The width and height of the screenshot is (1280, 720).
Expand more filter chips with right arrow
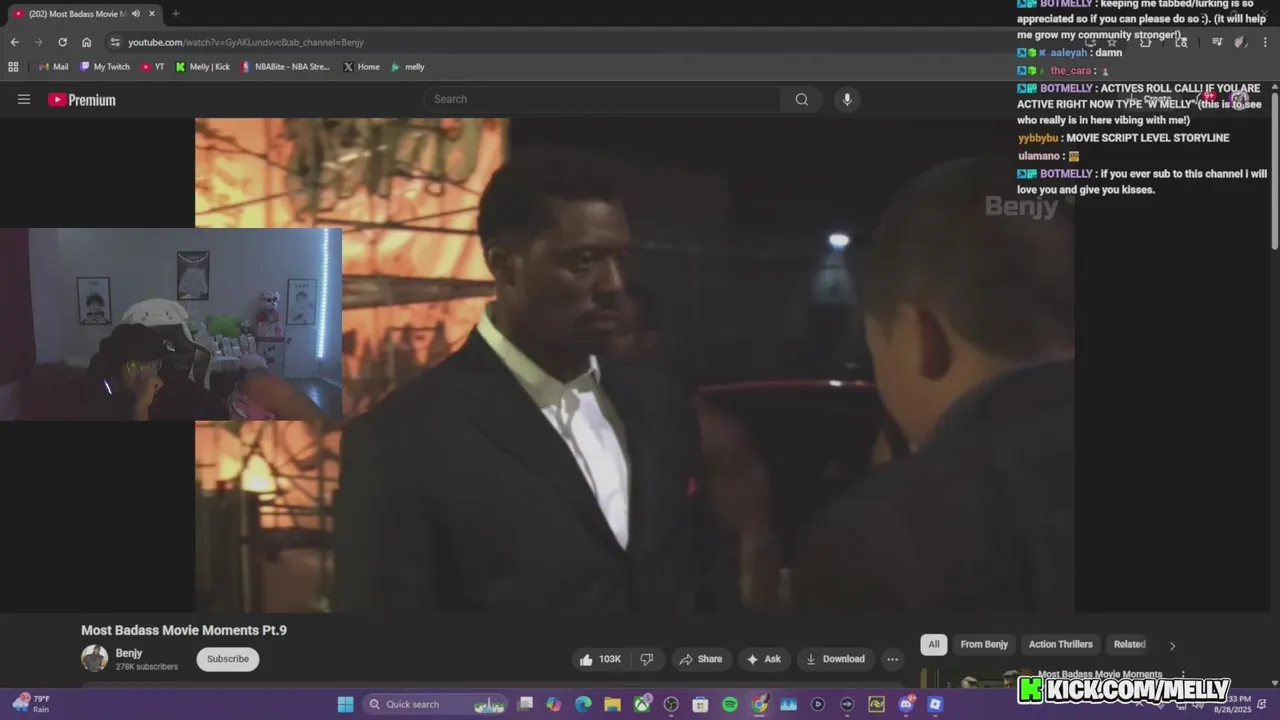pyautogui.click(x=1172, y=645)
